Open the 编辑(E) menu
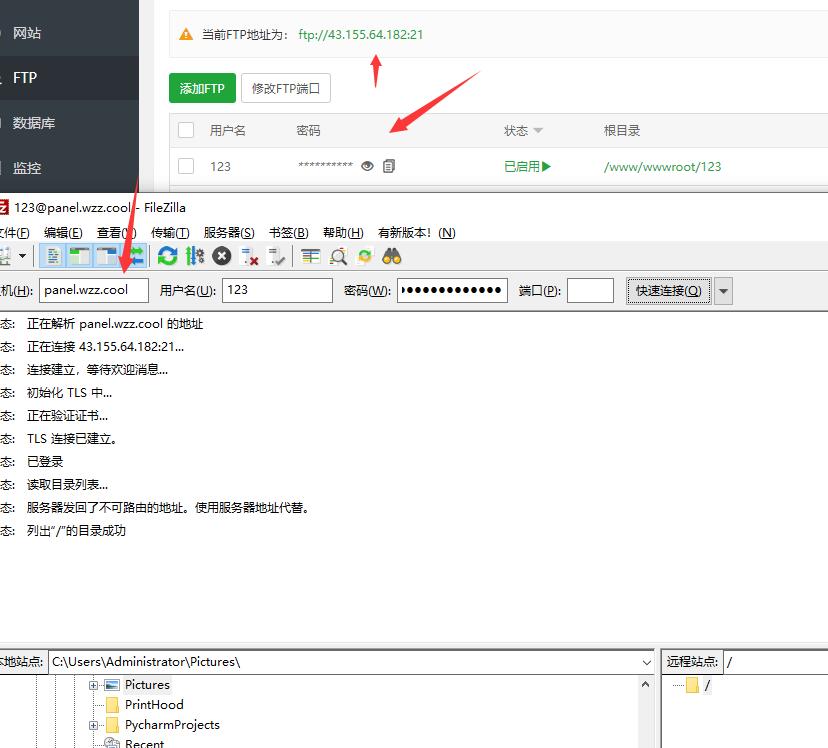 (x=63, y=233)
